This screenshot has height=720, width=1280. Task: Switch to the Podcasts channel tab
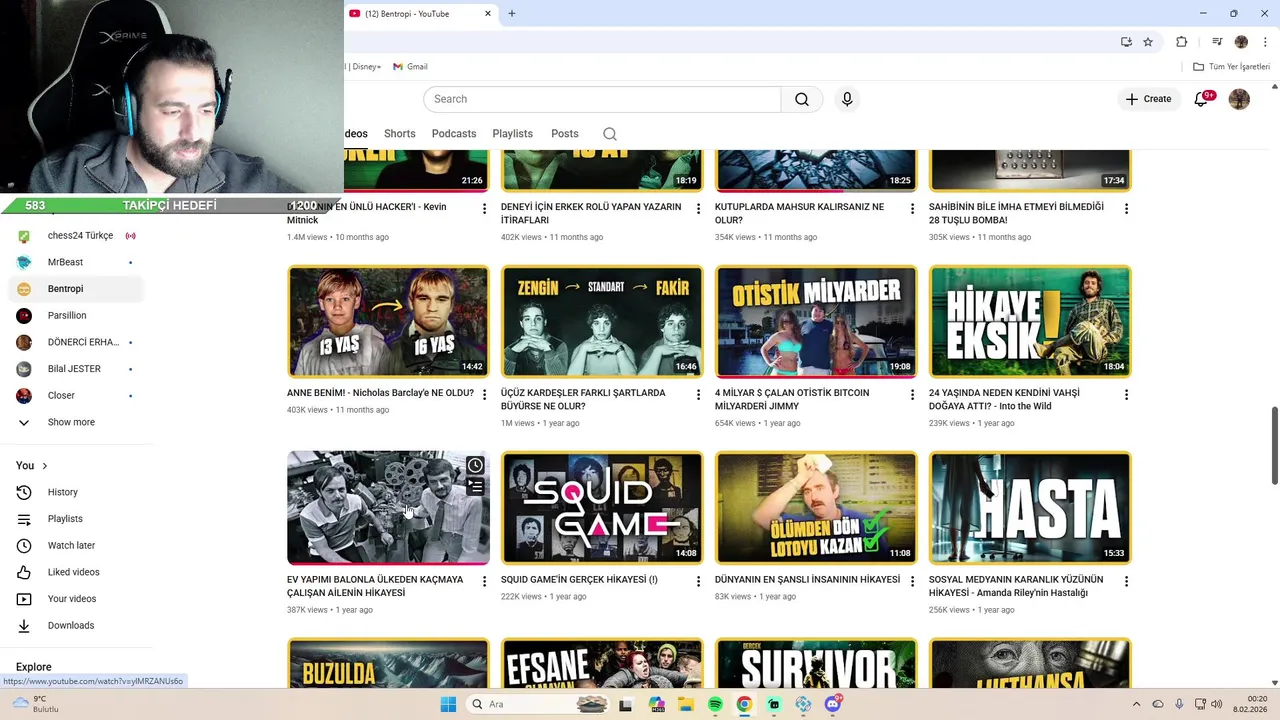(x=454, y=134)
